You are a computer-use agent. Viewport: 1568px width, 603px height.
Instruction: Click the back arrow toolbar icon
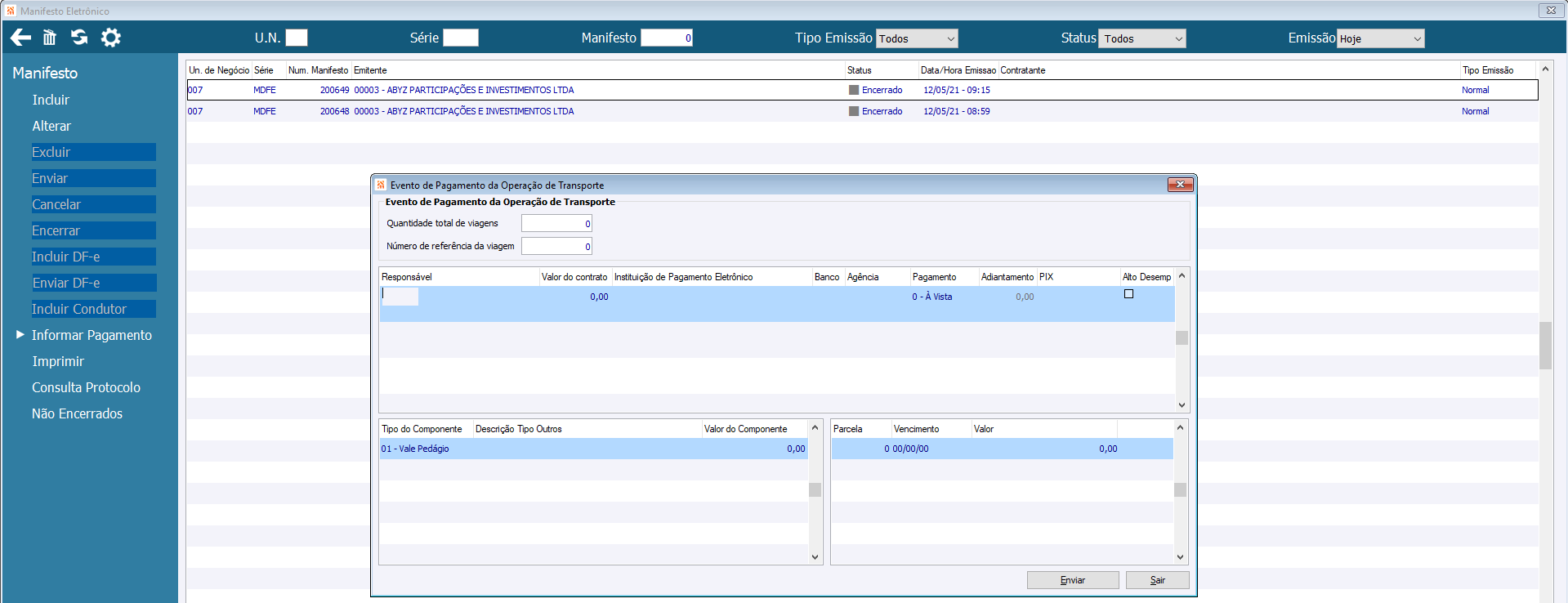tap(20, 38)
